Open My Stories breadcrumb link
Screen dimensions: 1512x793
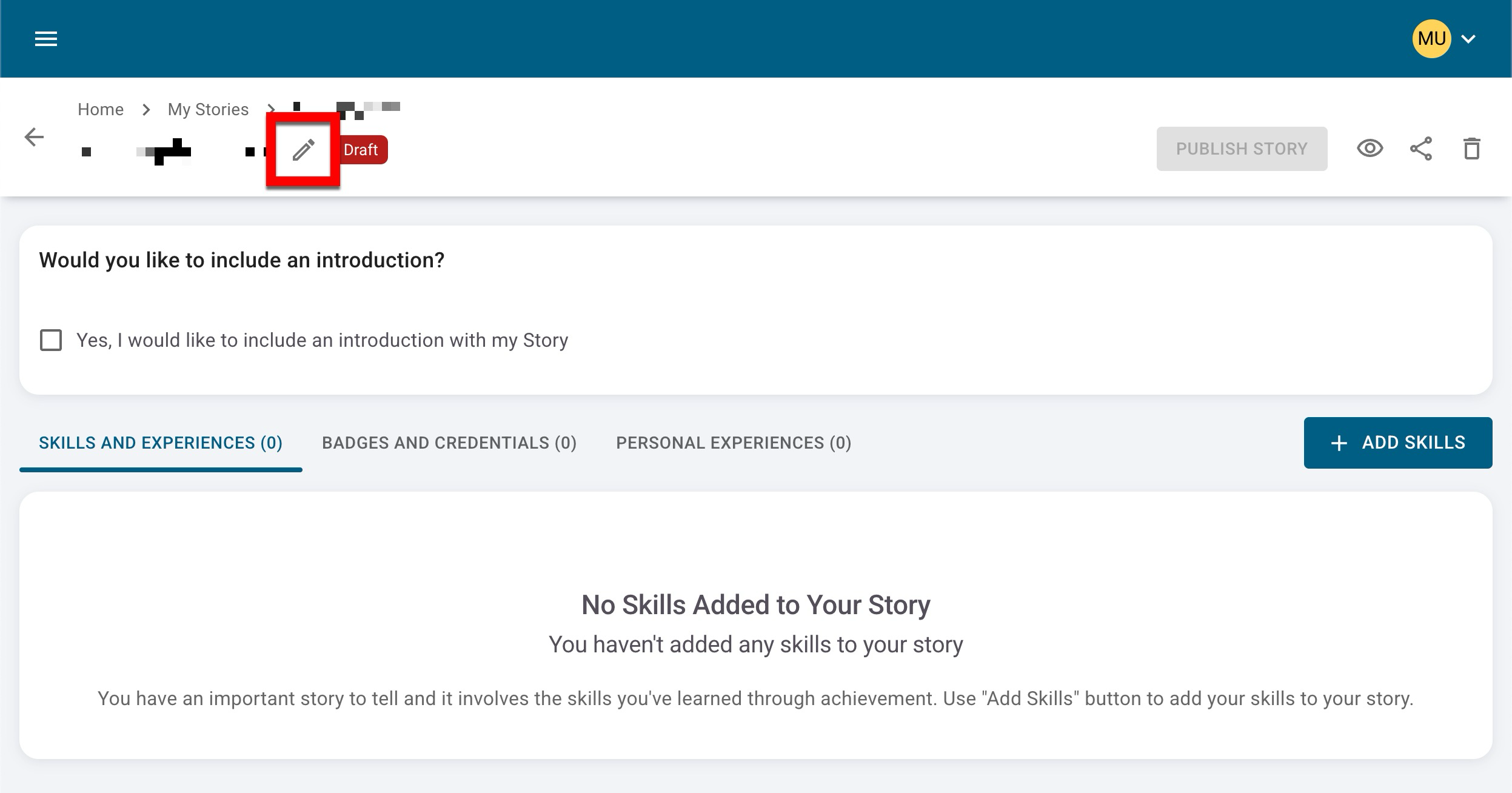point(208,110)
